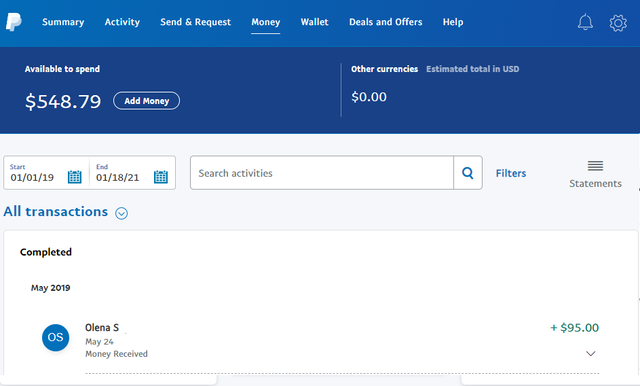Go to the Activity tab
Viewport: 640px width, 386px height.
122,22
